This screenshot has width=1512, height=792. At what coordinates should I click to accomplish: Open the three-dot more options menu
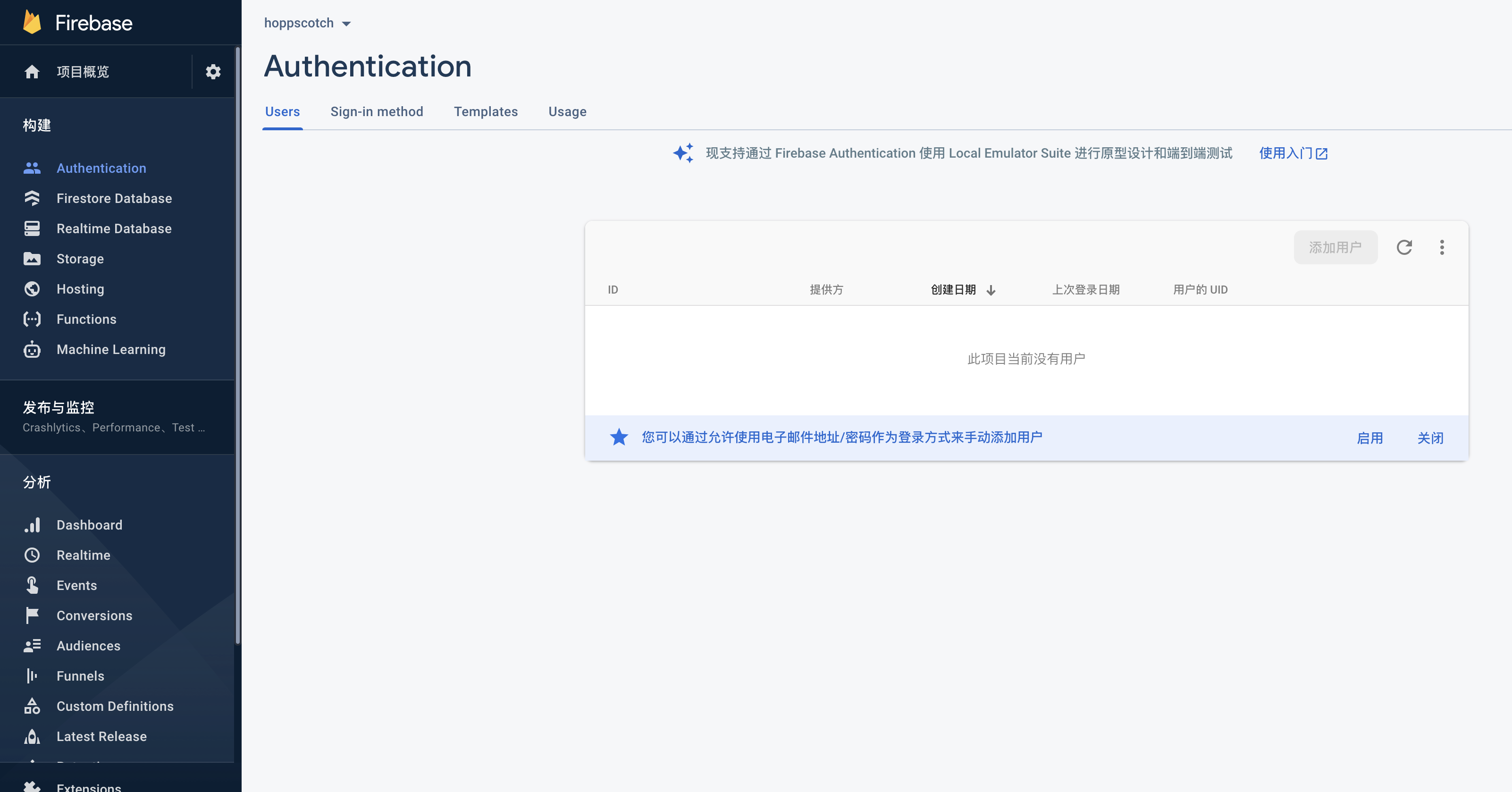click(1442, 247)
